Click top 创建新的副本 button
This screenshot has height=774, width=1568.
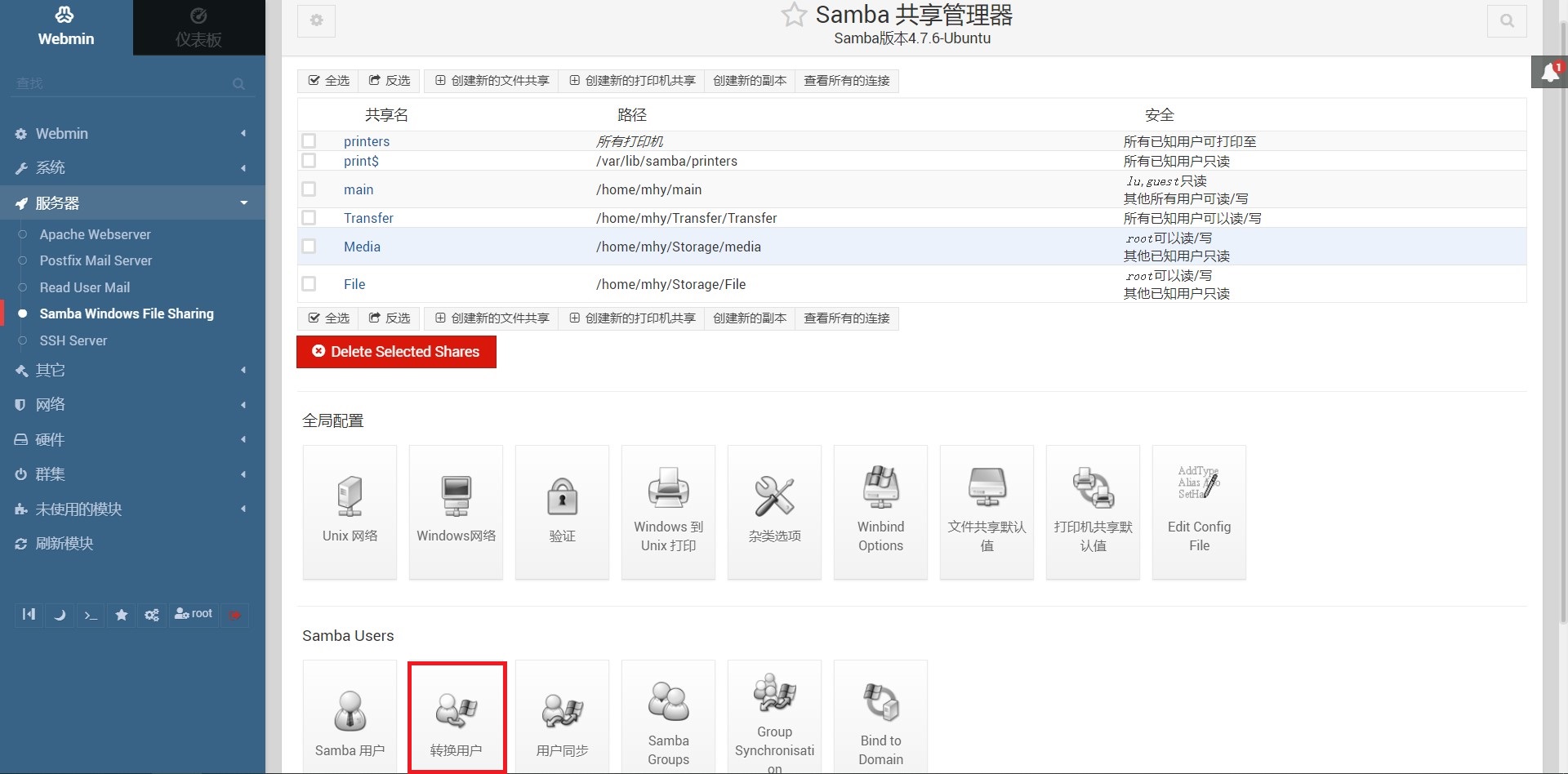[750, 80]
